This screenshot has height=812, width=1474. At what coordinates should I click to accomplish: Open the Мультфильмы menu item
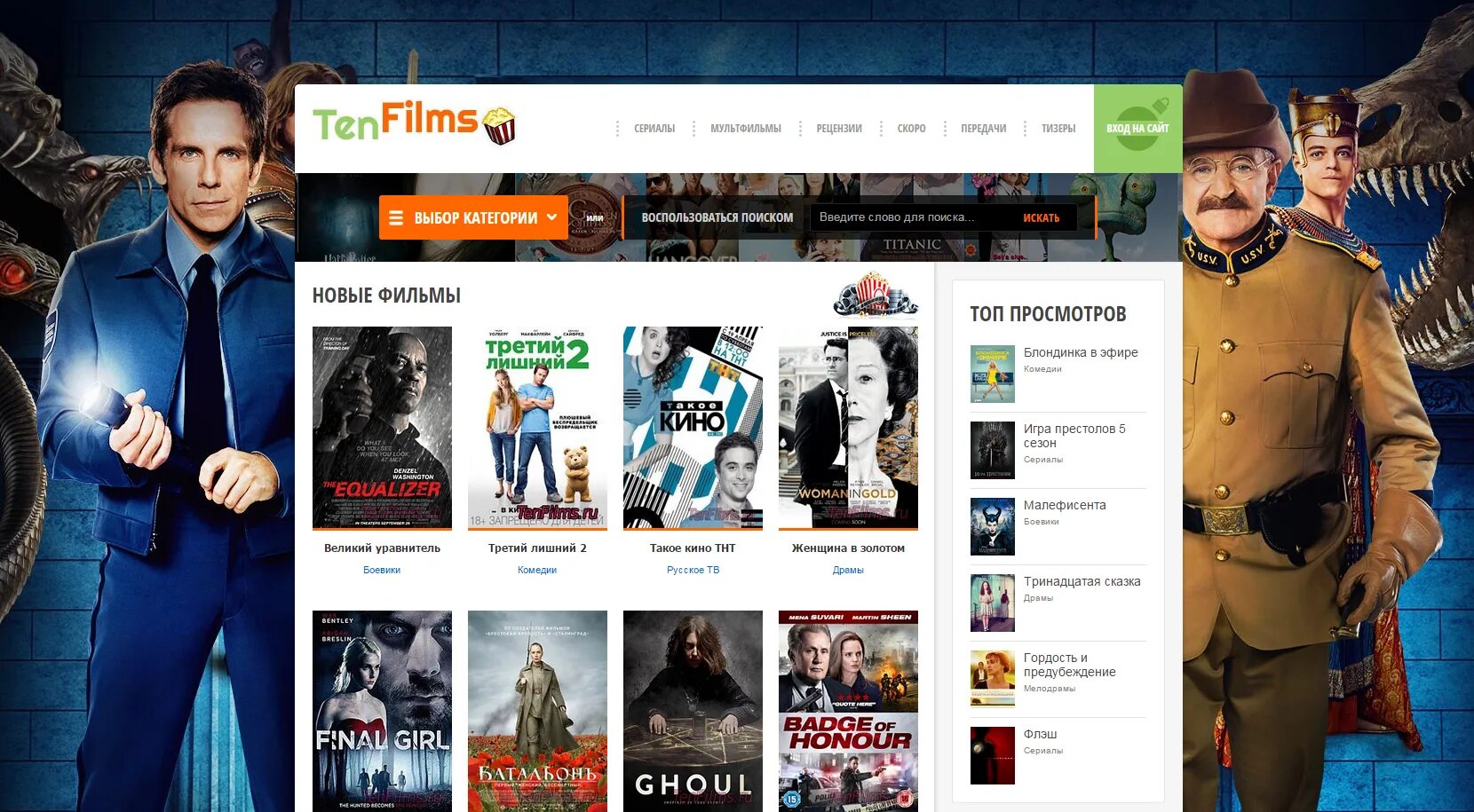point(746,129)
